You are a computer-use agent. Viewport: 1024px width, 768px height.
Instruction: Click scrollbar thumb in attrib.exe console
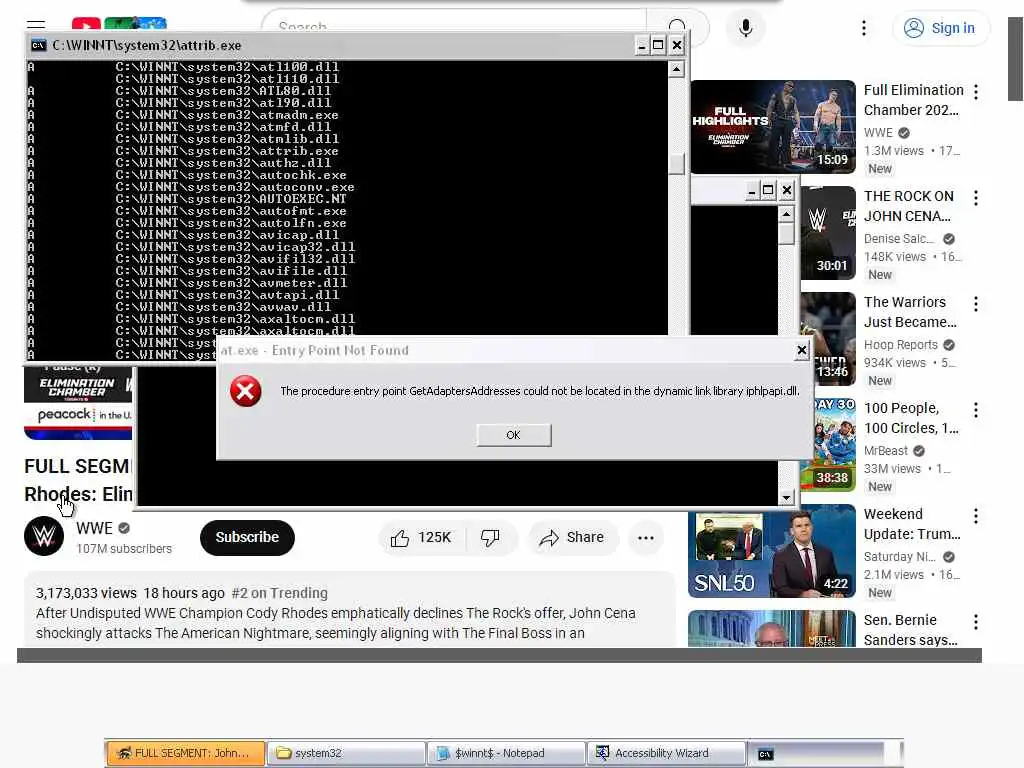[x=677, y=164]
